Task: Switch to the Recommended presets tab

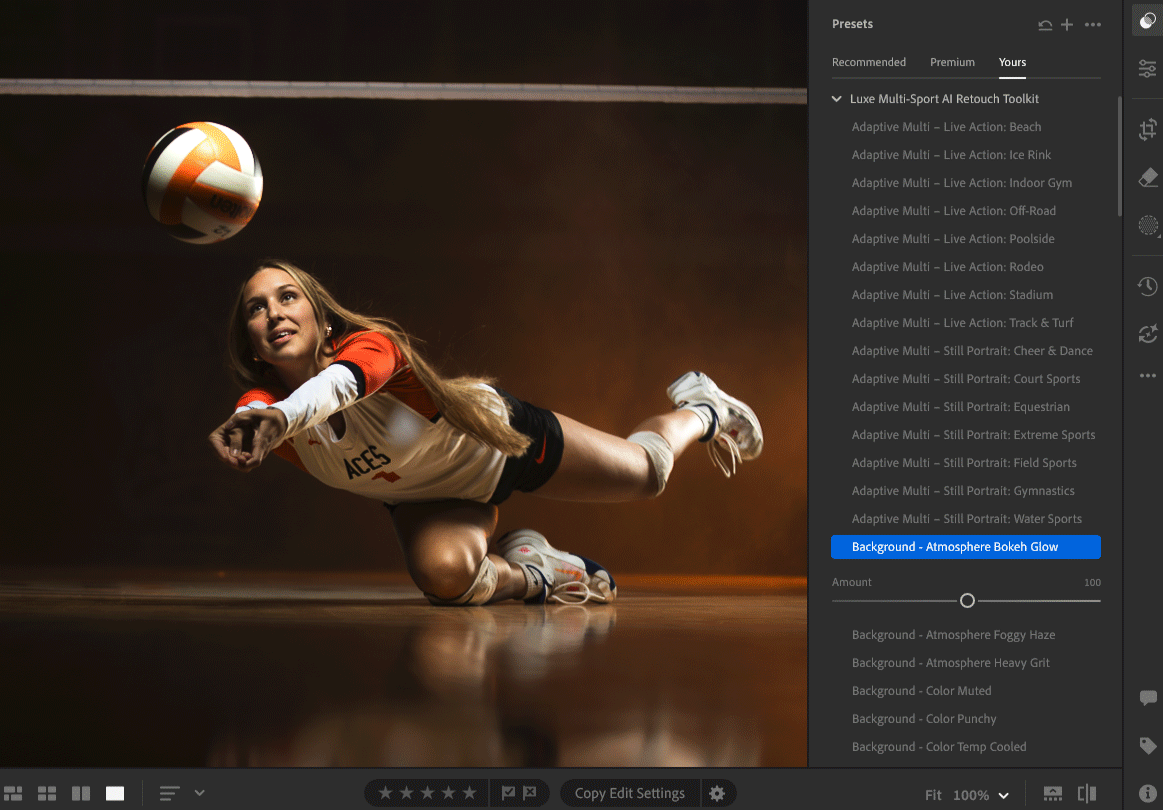Action: click(x=868, y=62)
